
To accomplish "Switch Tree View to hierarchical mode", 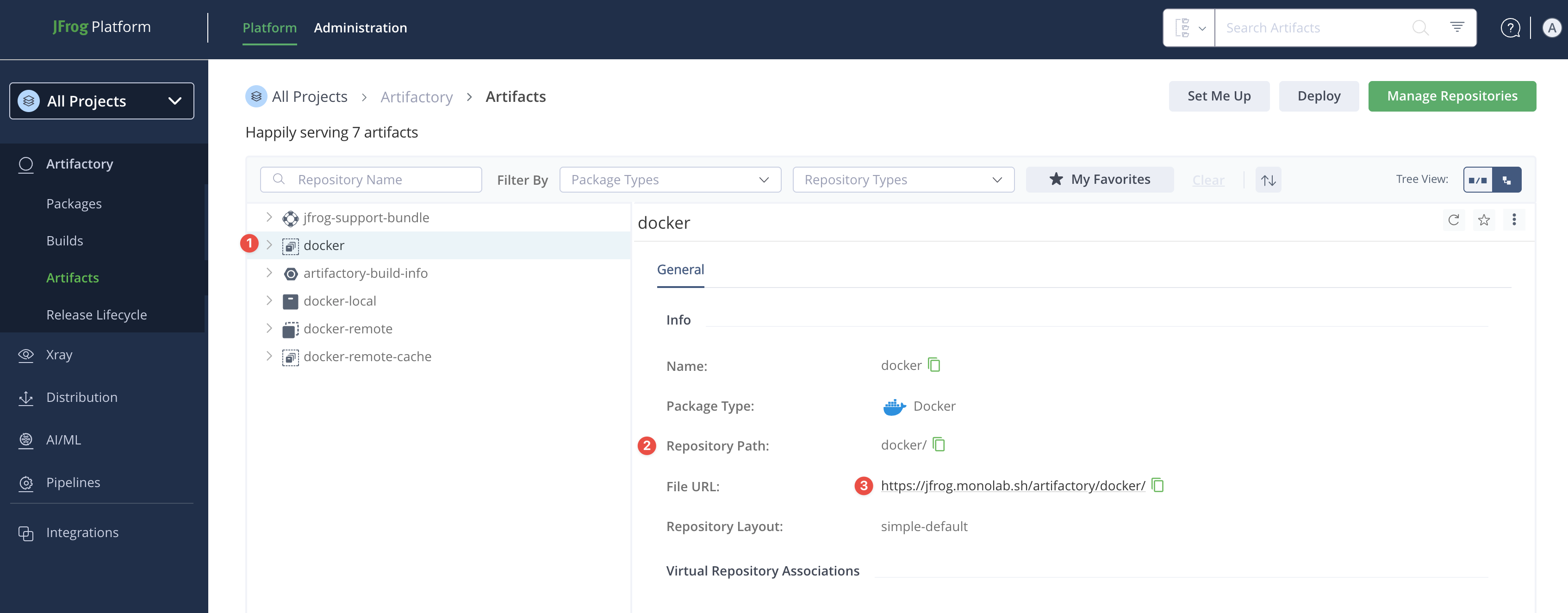I will (x=1507, y=180).
